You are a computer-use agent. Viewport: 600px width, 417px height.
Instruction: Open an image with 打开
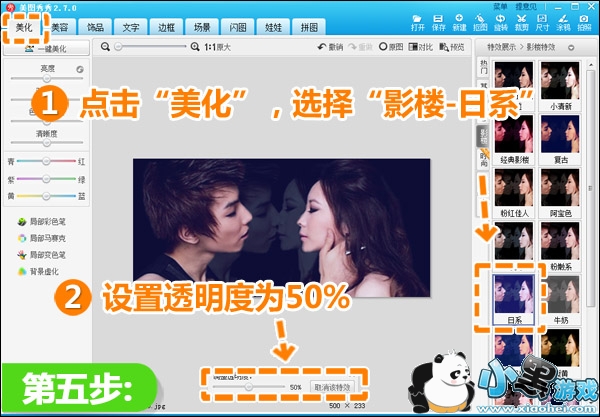click(x=417, y=23)
